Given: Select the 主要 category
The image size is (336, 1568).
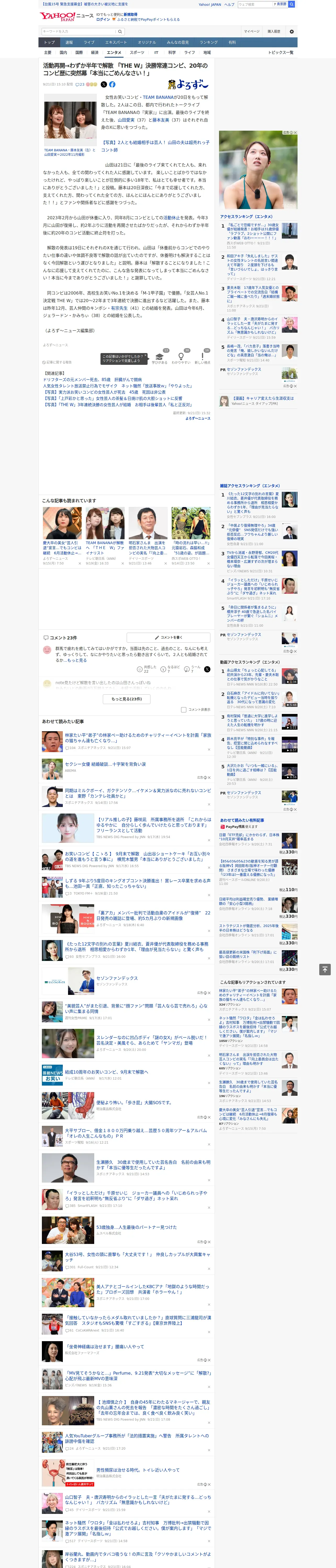Looking at the screenshot, I should click(x=48, y=52).
